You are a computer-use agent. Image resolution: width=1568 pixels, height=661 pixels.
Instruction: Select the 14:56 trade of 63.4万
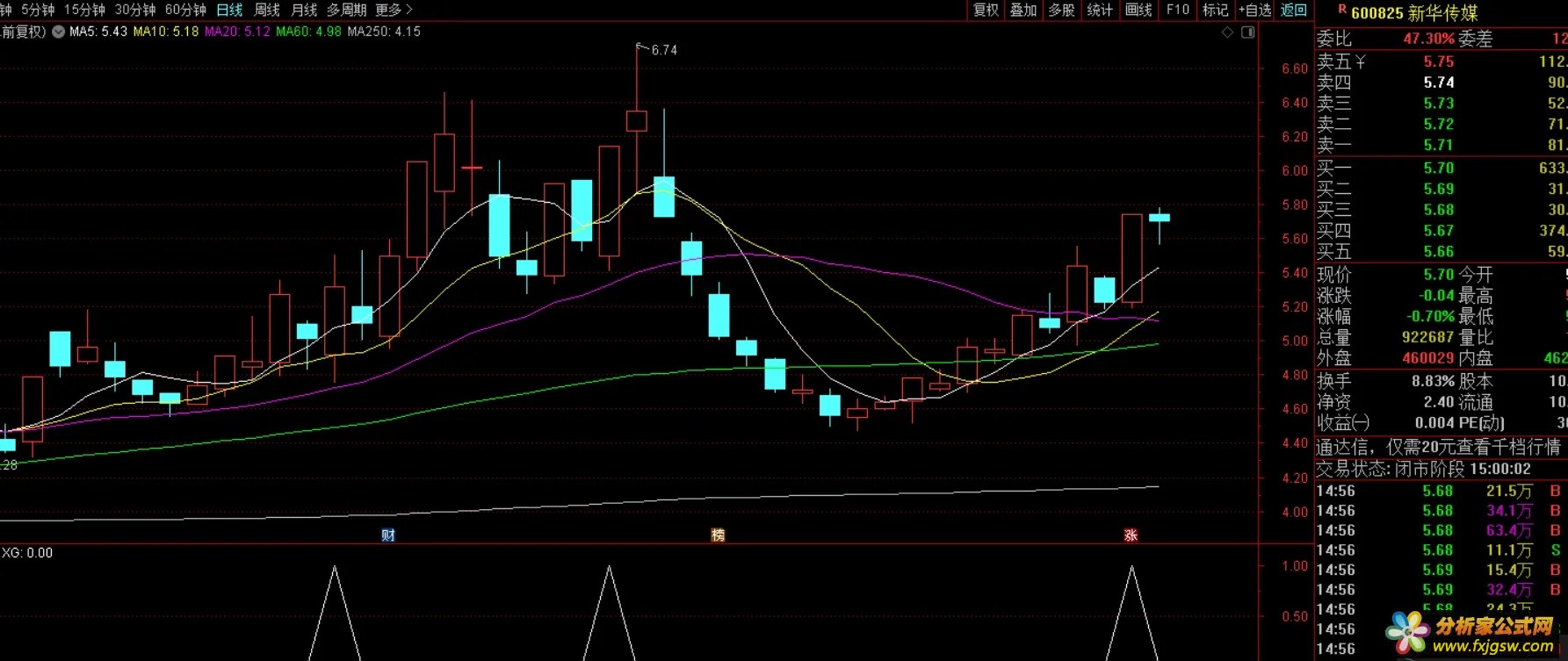1441,530
